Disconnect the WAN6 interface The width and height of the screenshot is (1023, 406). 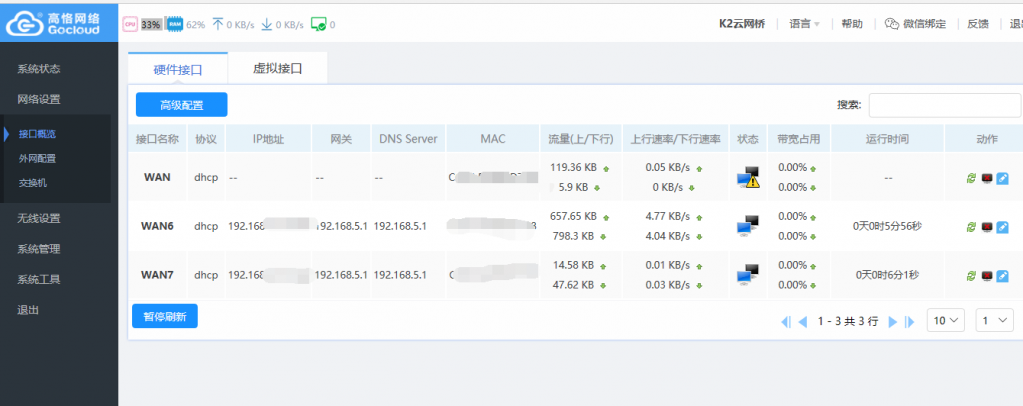[986, 226]
